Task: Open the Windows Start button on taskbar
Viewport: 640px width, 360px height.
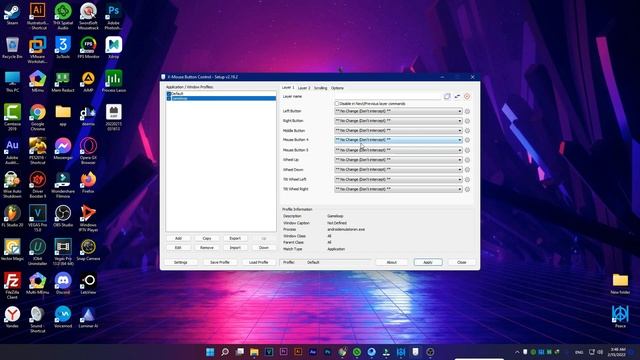Action: pos(210,352)
